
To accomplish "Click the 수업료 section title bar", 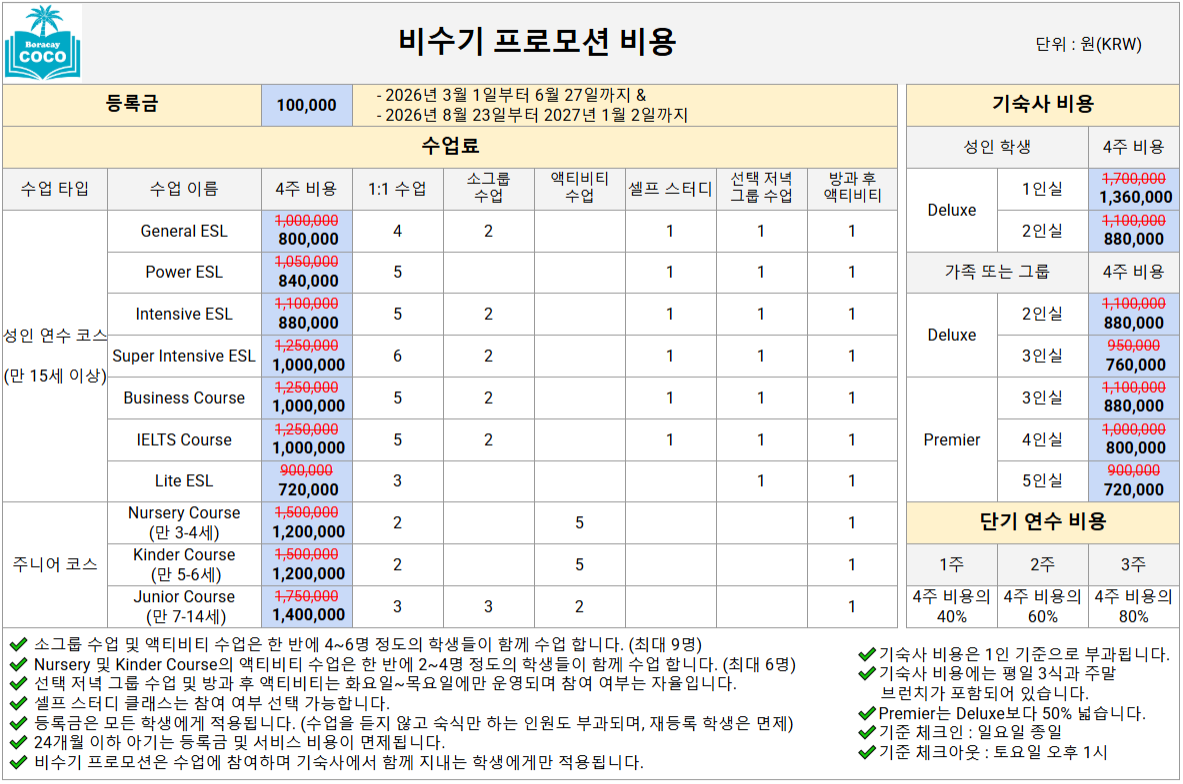I will coord(450,146).
